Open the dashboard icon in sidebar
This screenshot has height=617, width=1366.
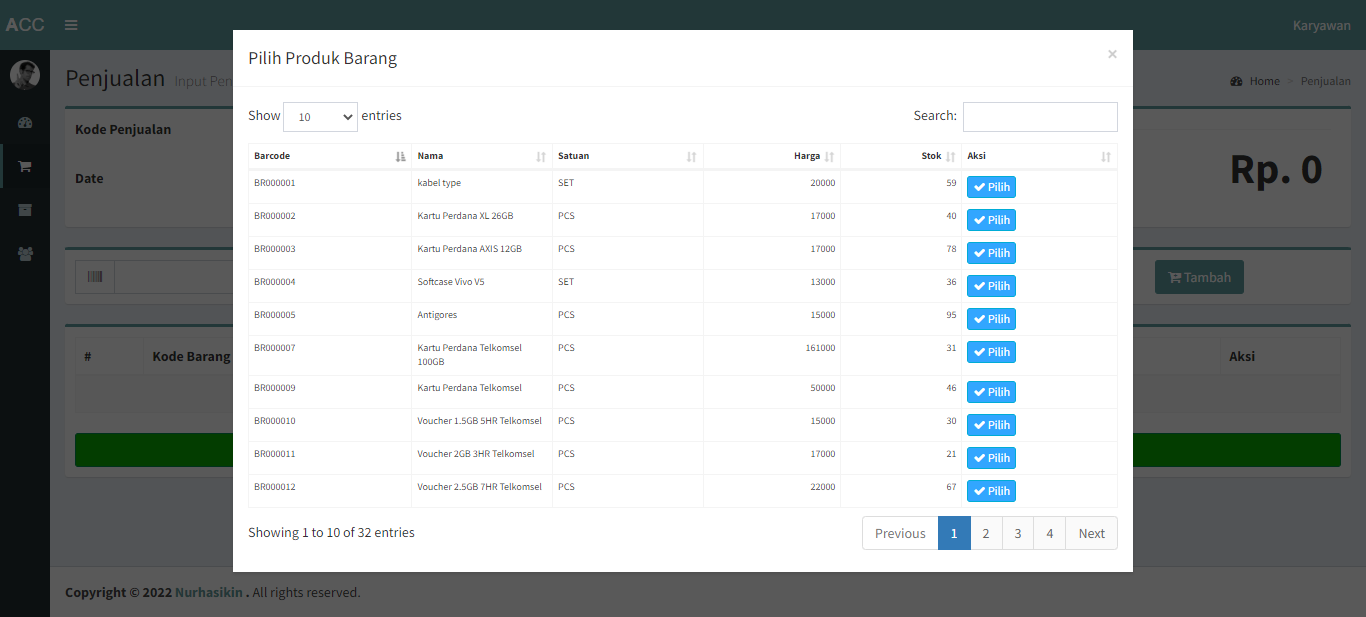point(25,123)
